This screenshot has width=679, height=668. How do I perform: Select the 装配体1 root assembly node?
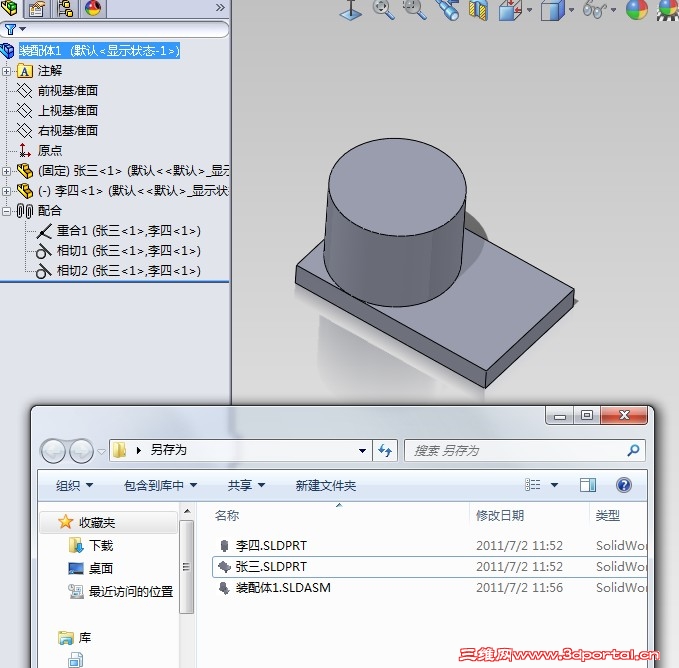coord(99,51)
